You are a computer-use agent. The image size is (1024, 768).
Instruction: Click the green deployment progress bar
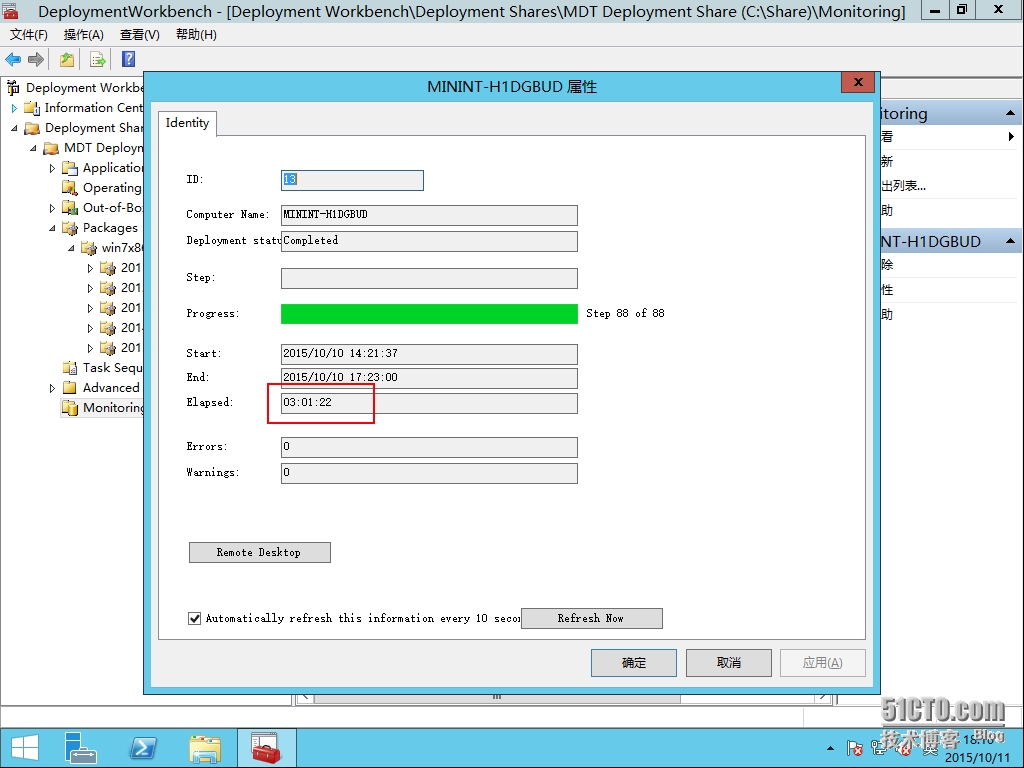[x=429, y=314]
